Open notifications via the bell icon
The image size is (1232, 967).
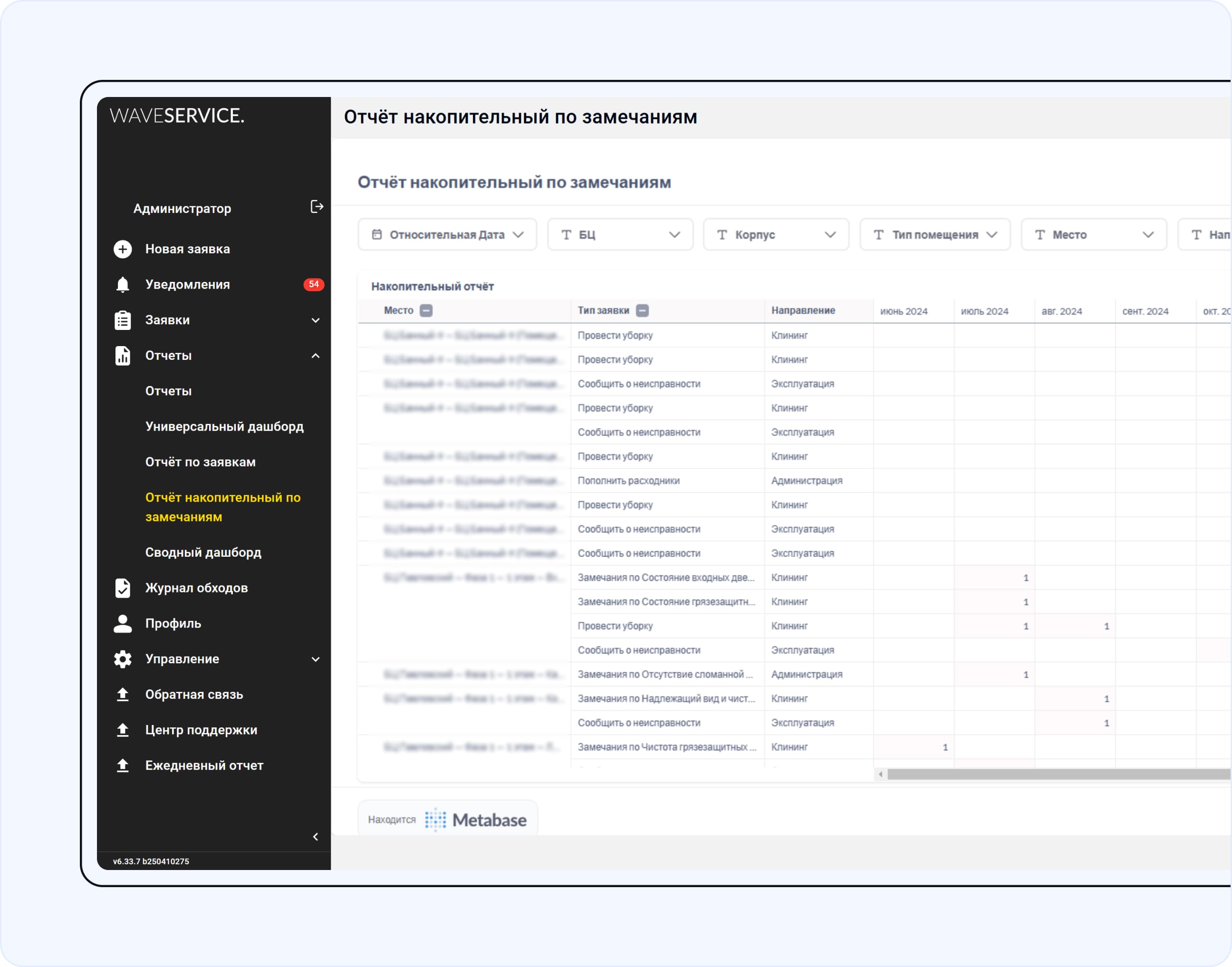coord(123,284)
